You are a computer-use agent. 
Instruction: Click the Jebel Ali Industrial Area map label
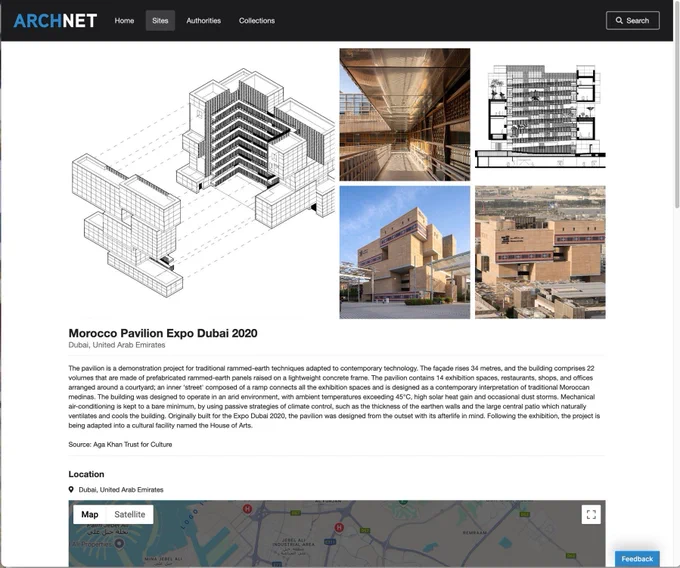(x=294, y=547)
